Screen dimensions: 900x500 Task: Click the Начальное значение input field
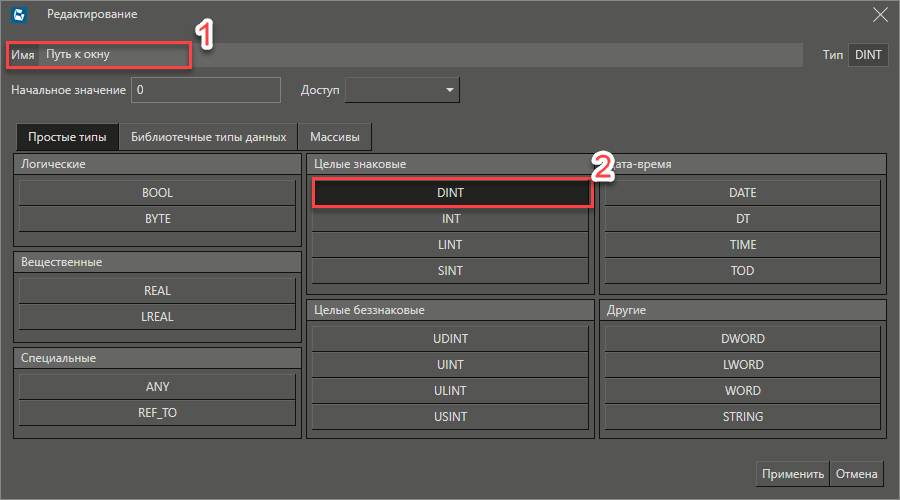[x=206, y=90]
